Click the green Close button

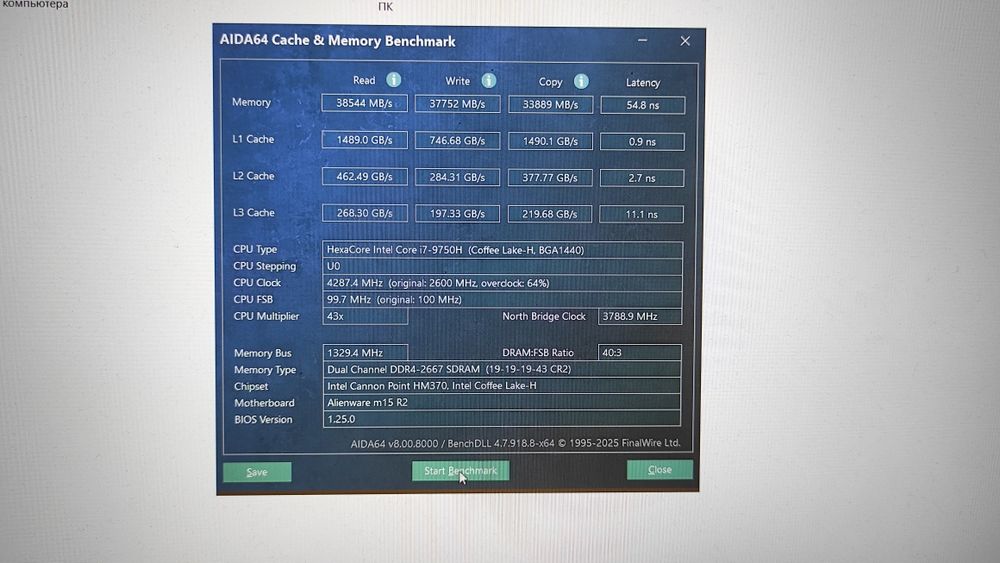tap(659, 469)
